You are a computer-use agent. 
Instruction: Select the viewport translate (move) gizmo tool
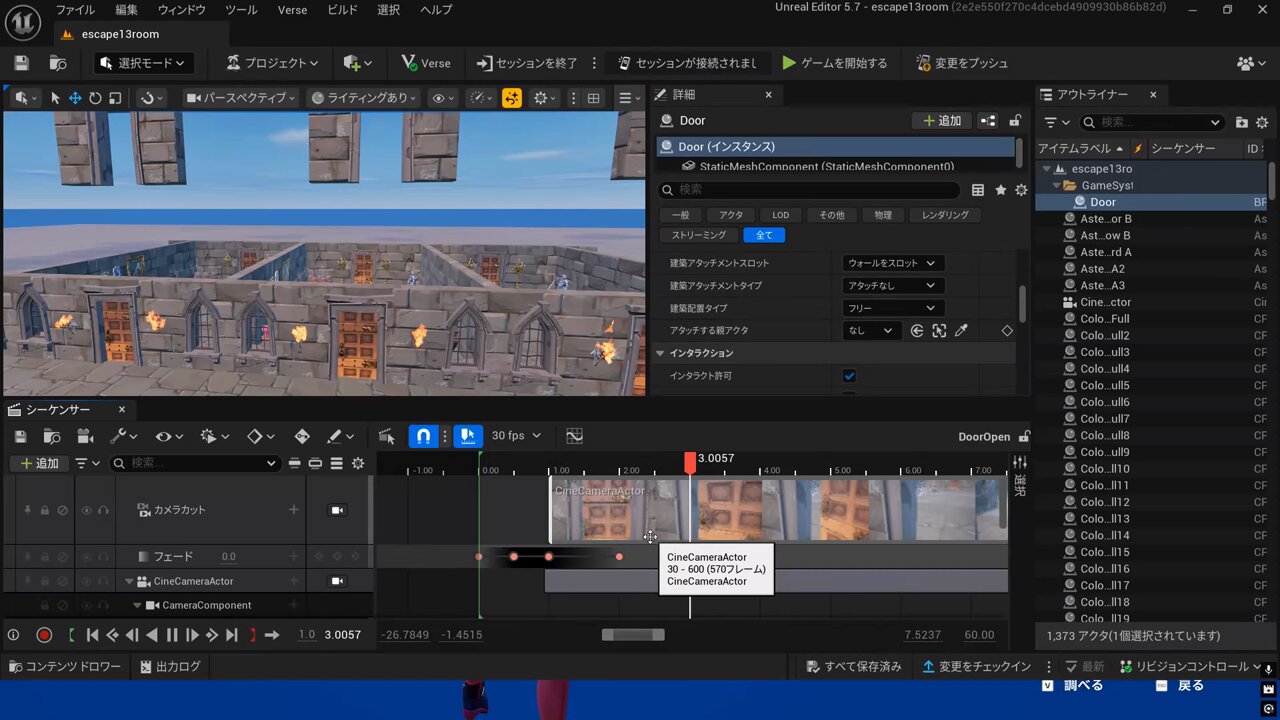75,98
